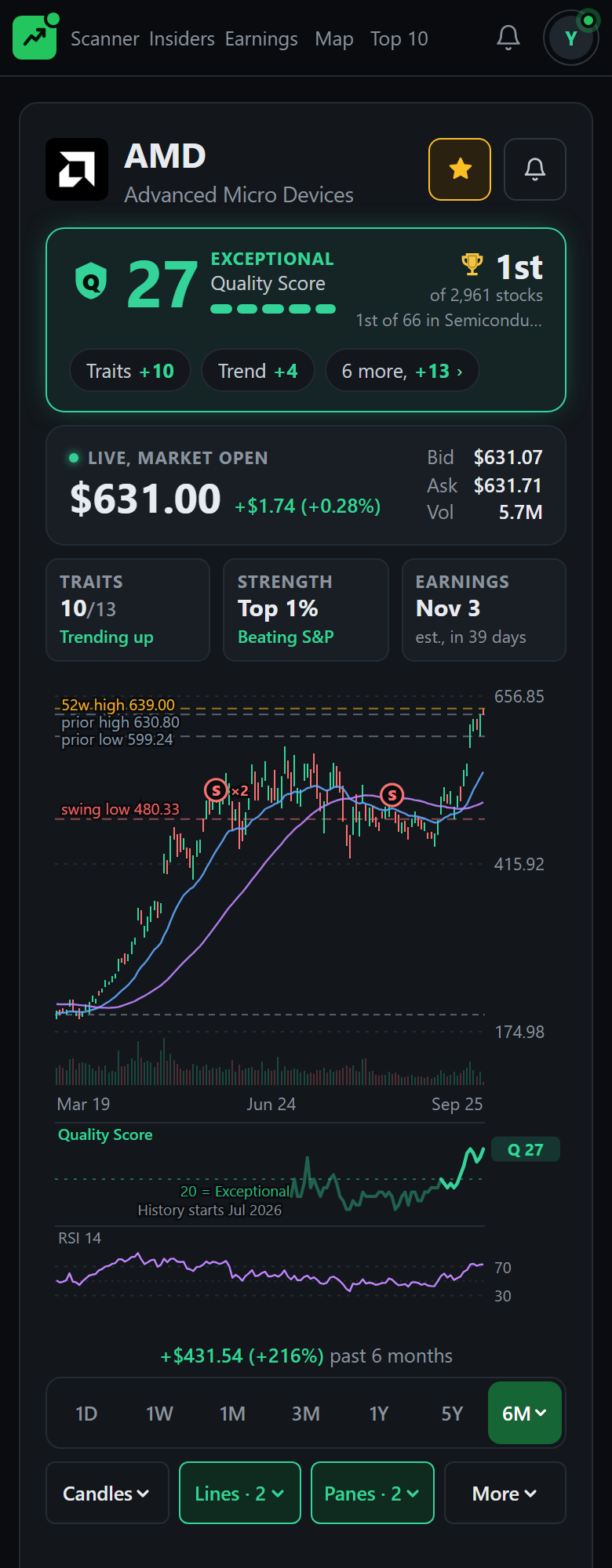Open the 6M timeframe dropdown
The height and width of the screenshot is (1568, 612).
coord(525,1414)
